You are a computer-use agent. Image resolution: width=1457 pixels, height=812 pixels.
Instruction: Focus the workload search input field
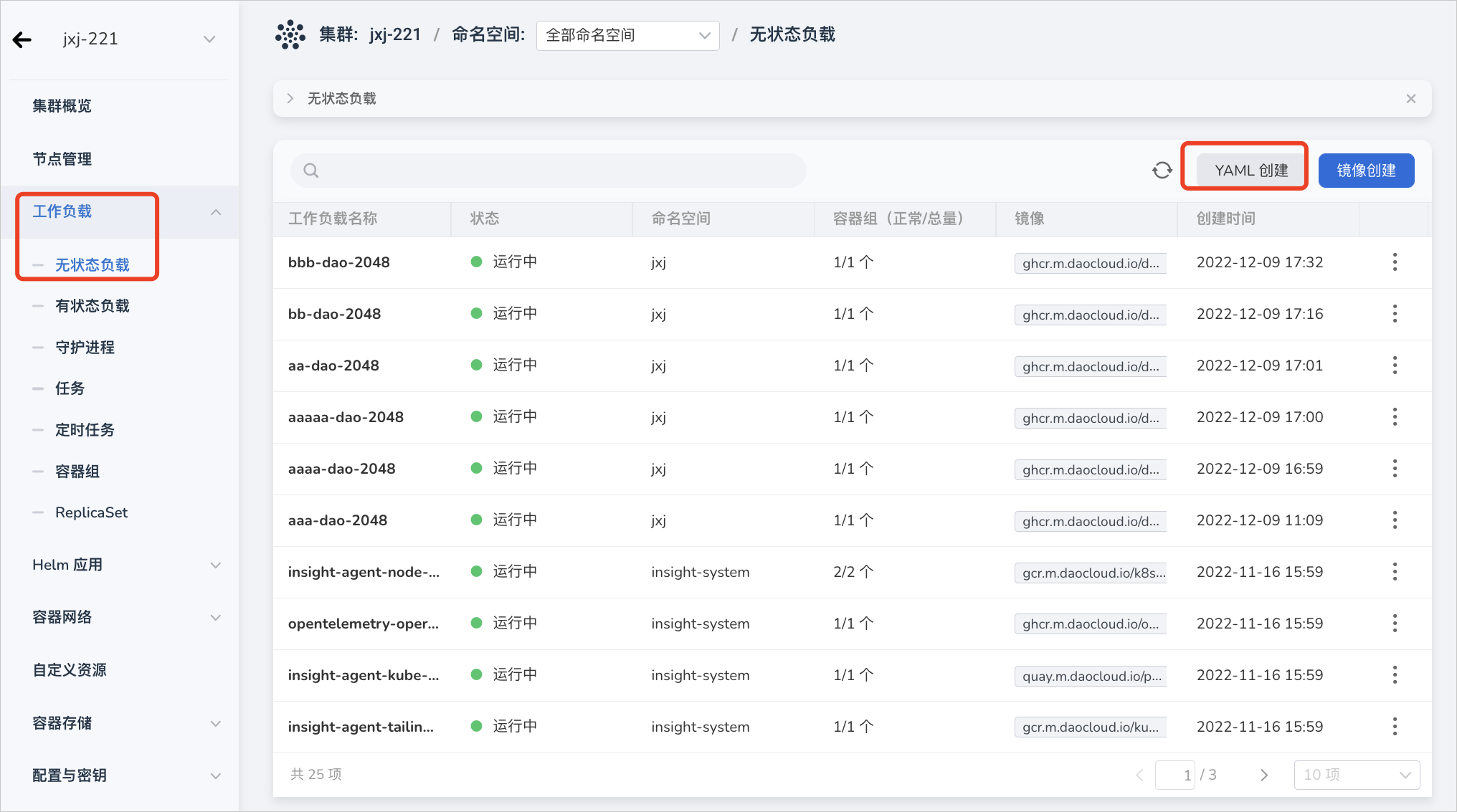[549, 171]
